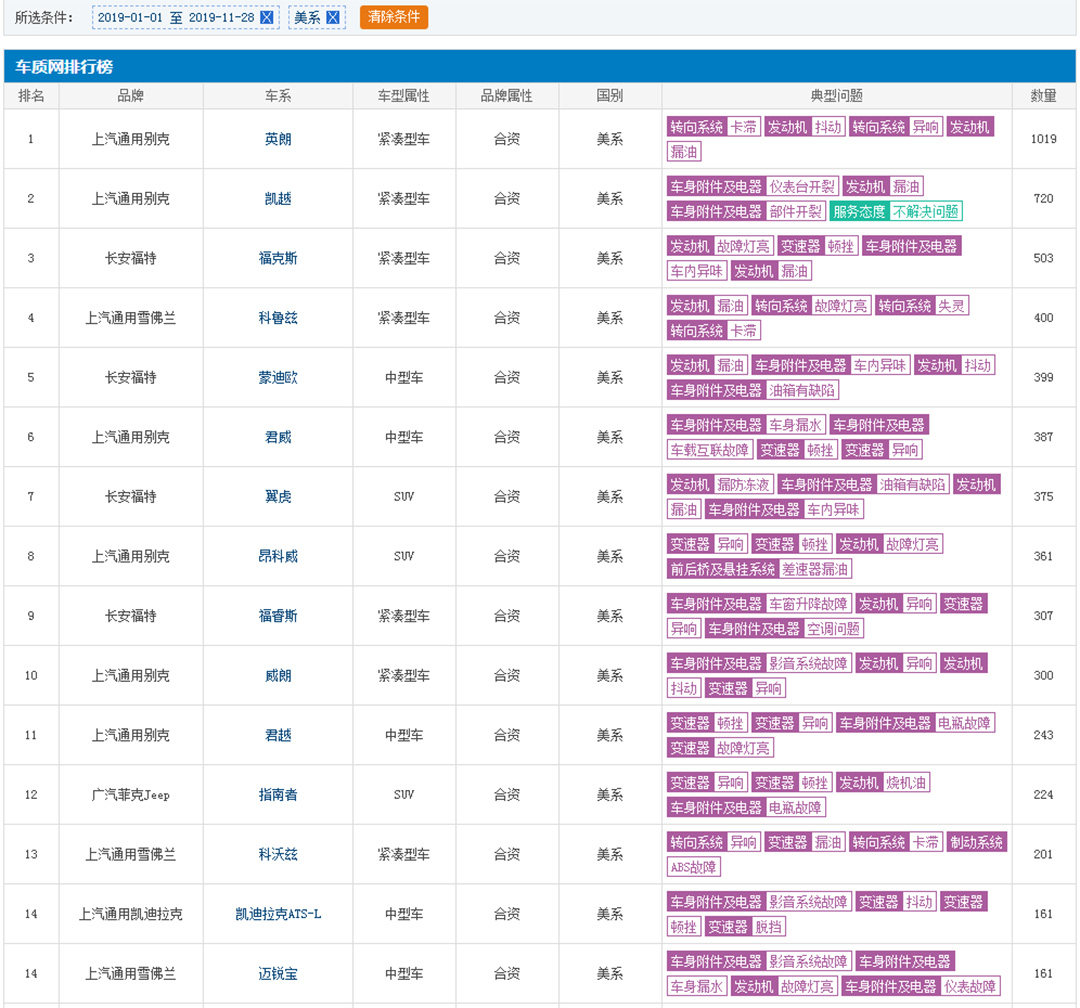This screenshot has height=1008, width=1080.
Task: Click the orange 清除条件 button
Action: [x=394, y=17]
